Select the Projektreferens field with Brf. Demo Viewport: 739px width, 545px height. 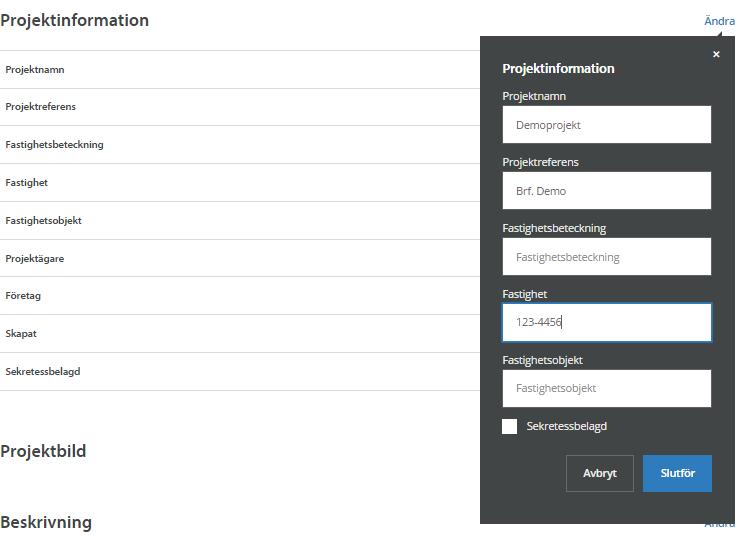607,190
